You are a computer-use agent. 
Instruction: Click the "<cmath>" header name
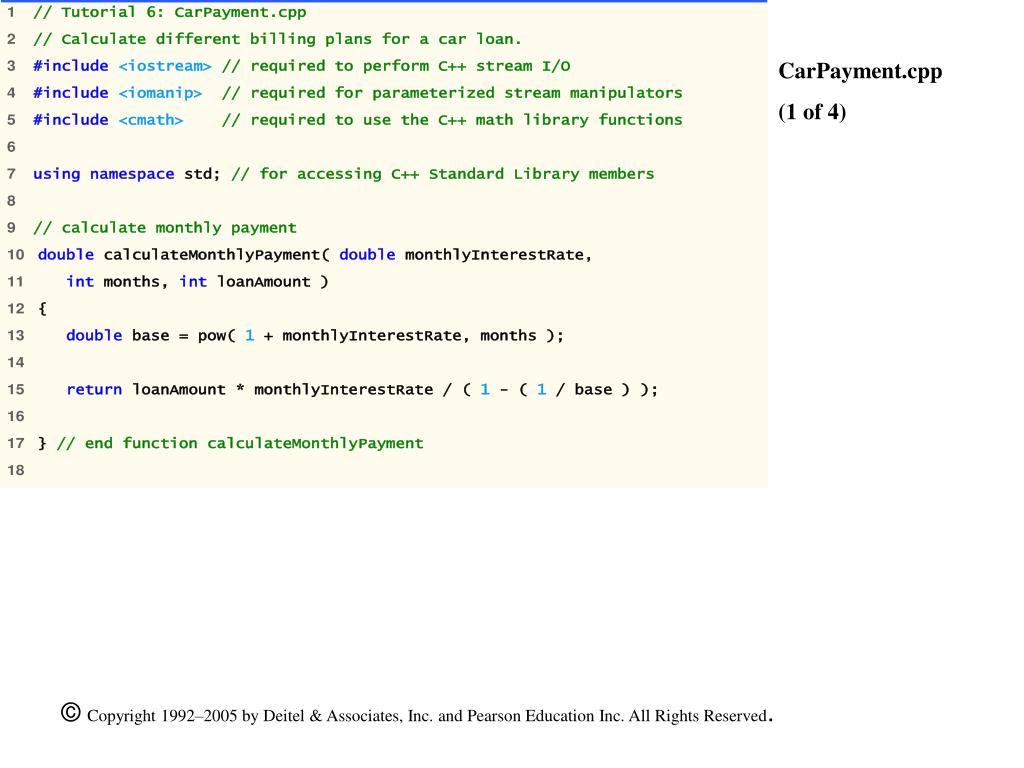(x=151, y=120)
